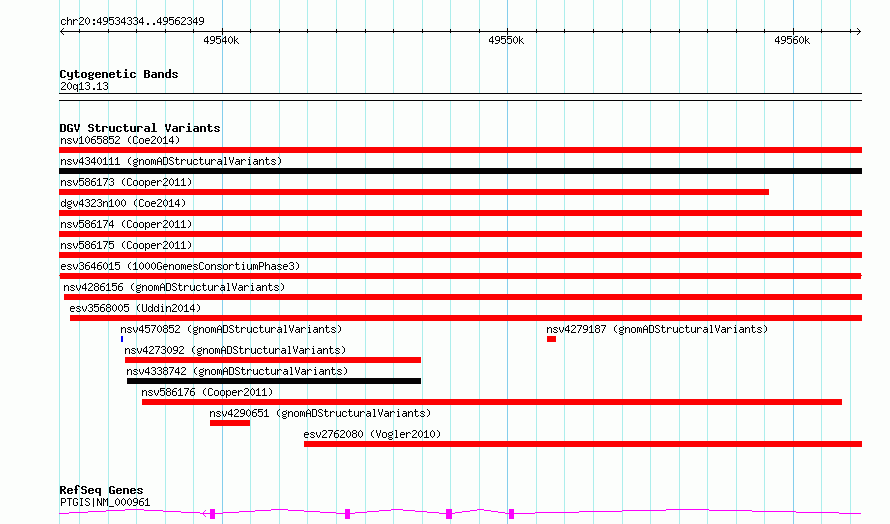Open esv3646015 1000GenomesConsortiumPhase3 label
Viewport: 890px width, 524px height.
(180, 266)
